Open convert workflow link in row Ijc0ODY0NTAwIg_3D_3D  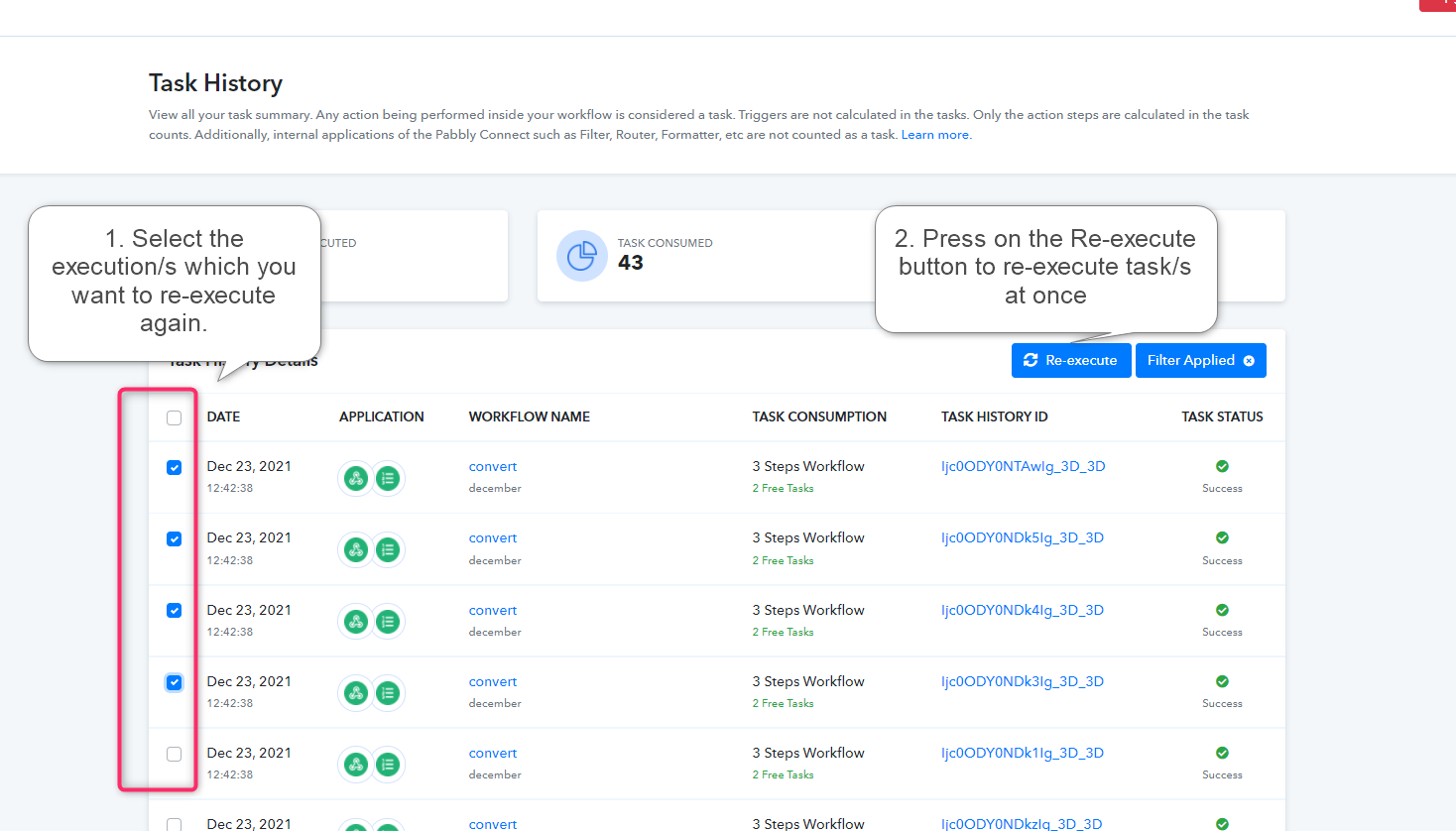click(x=493, y=466)
